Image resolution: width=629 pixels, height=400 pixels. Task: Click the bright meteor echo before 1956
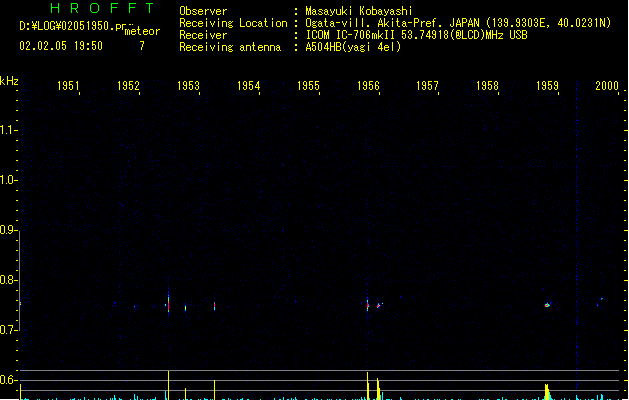click(x=367, y=305)
